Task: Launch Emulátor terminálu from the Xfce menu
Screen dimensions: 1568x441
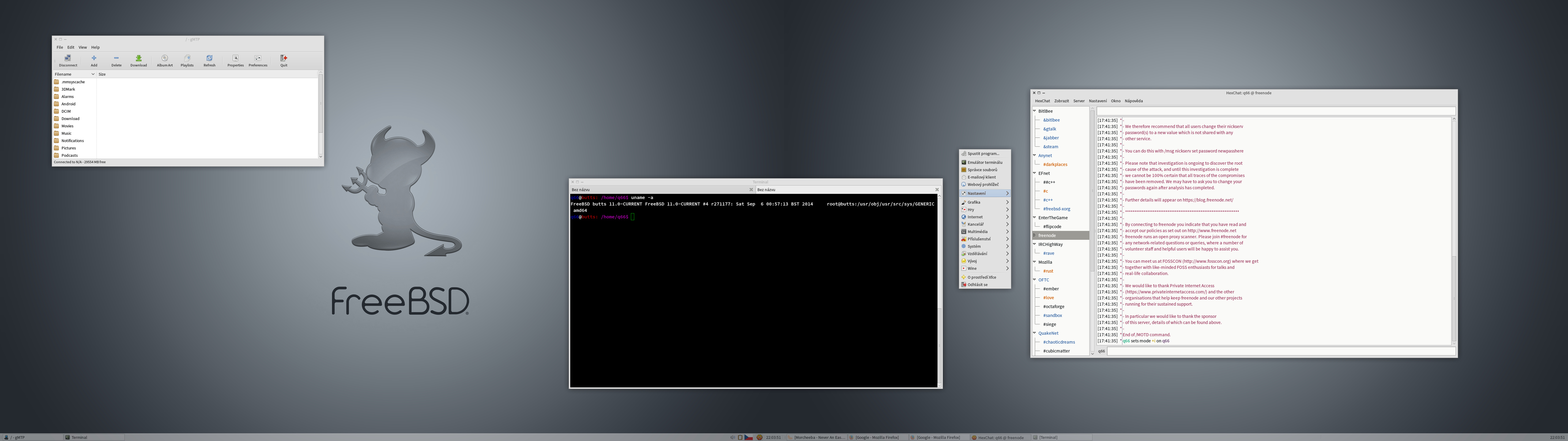Action: tap(984, 163)
